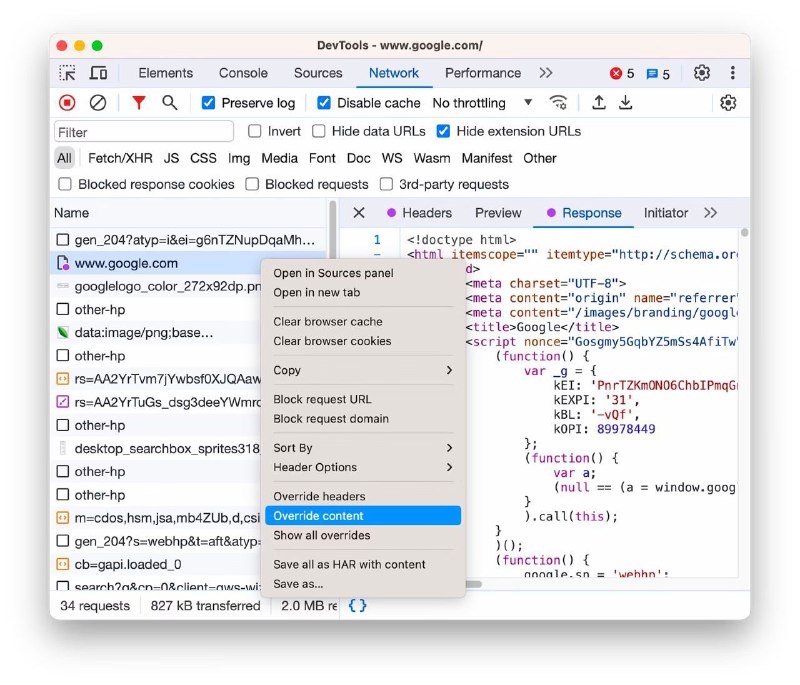The image size is (800, 685).
Task: Expand Sort By submenu
Action: (363, 448)
